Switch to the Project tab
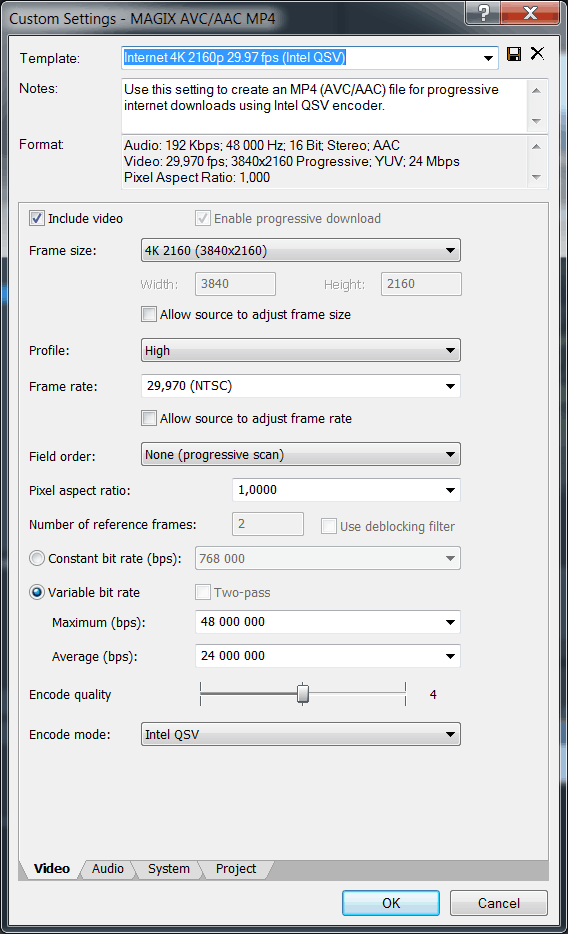The width and height of the screenshot is (568, 934). click(x=236, y=869)
